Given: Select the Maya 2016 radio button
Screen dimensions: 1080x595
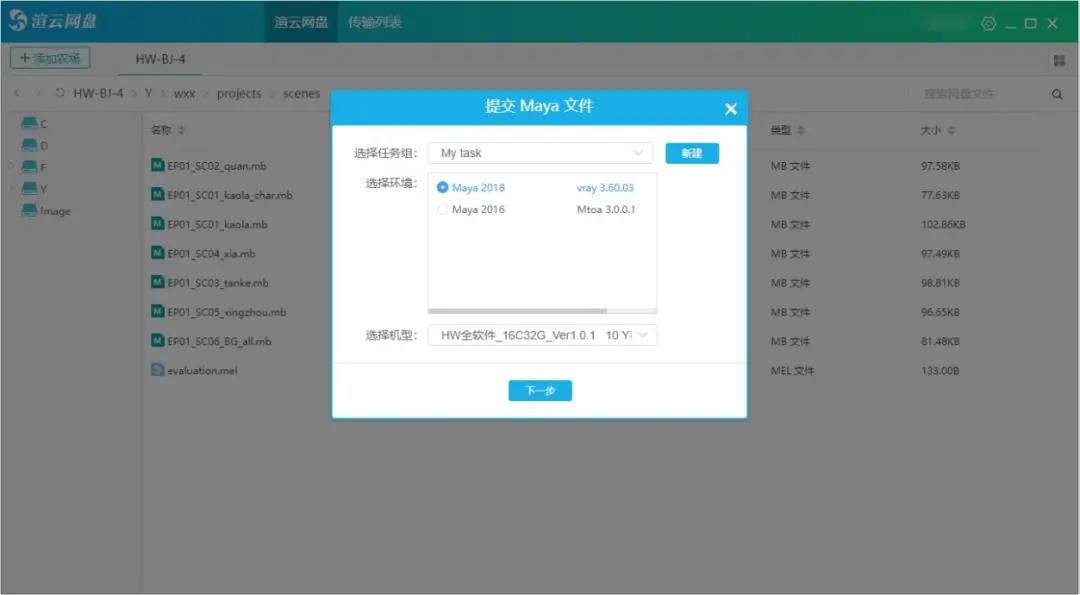Looking at the screenshot, I should [443, 210].
